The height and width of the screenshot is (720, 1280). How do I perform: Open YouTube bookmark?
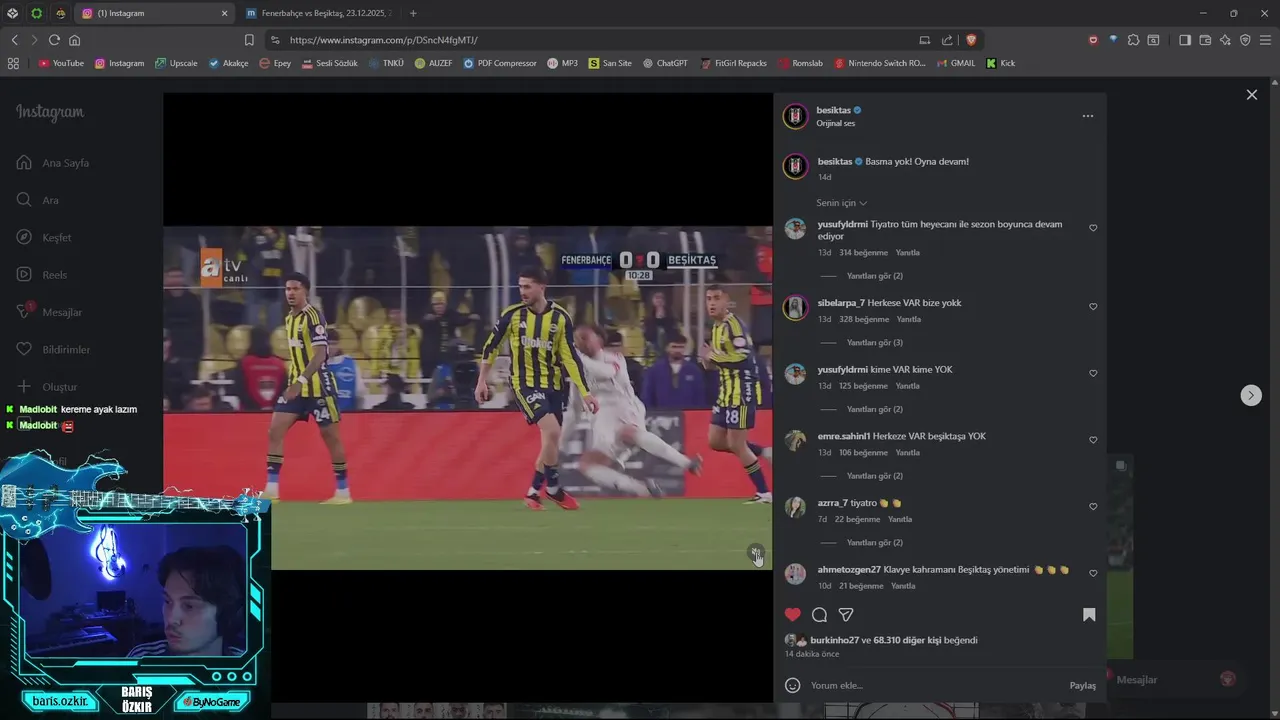pyautogui.click(x=61, y=63)
